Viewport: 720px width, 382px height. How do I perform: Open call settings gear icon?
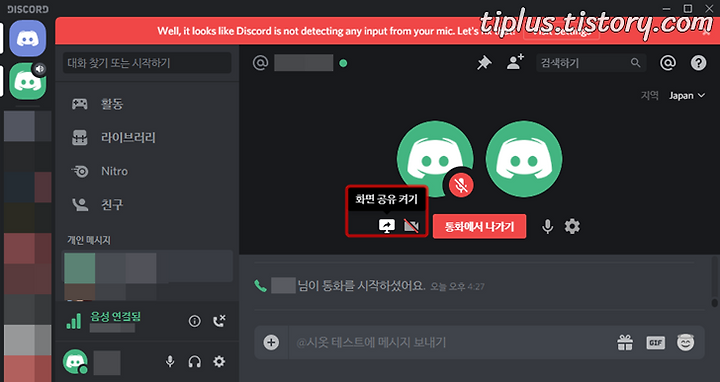572,226
